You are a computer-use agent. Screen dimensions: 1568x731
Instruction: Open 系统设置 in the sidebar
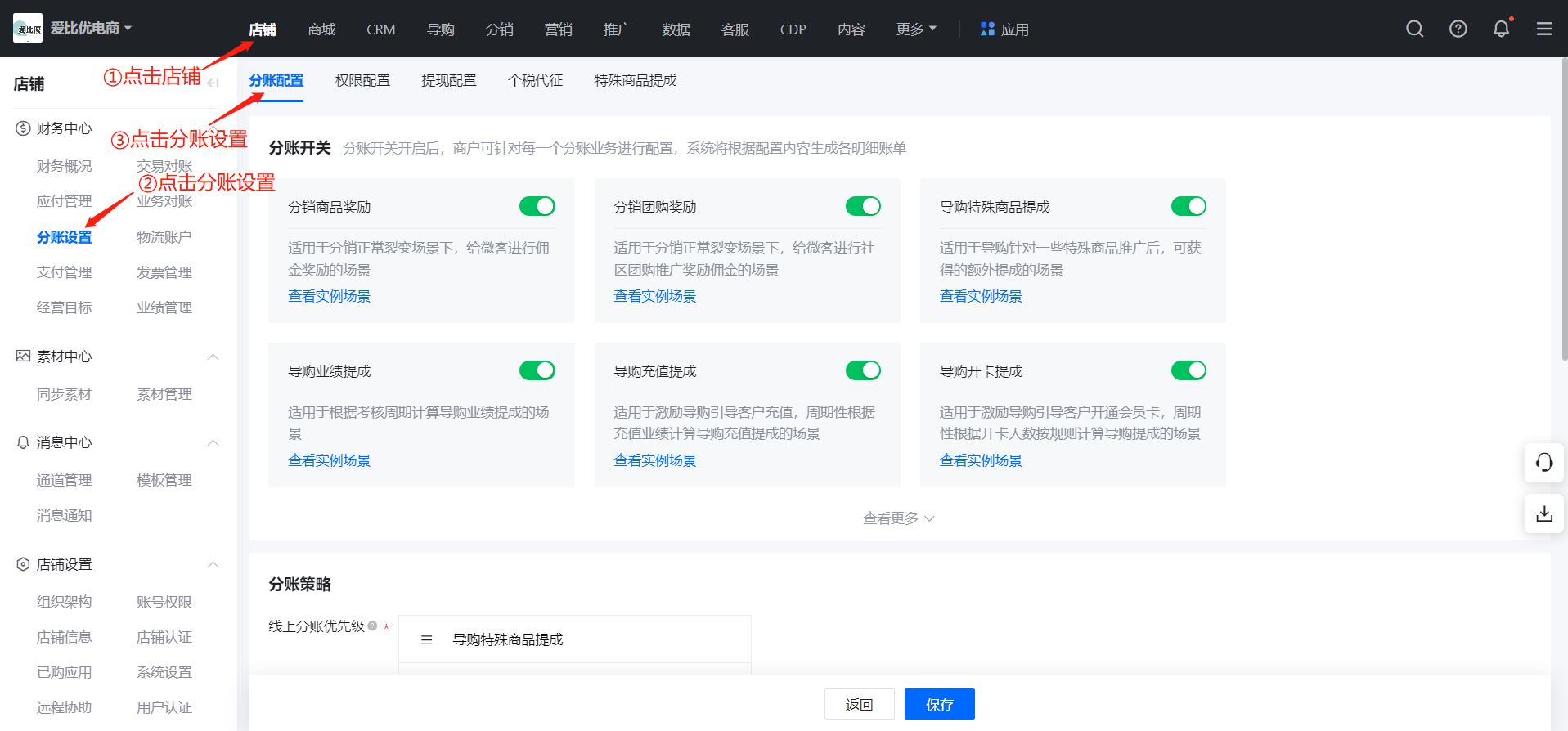pos(164,672)
